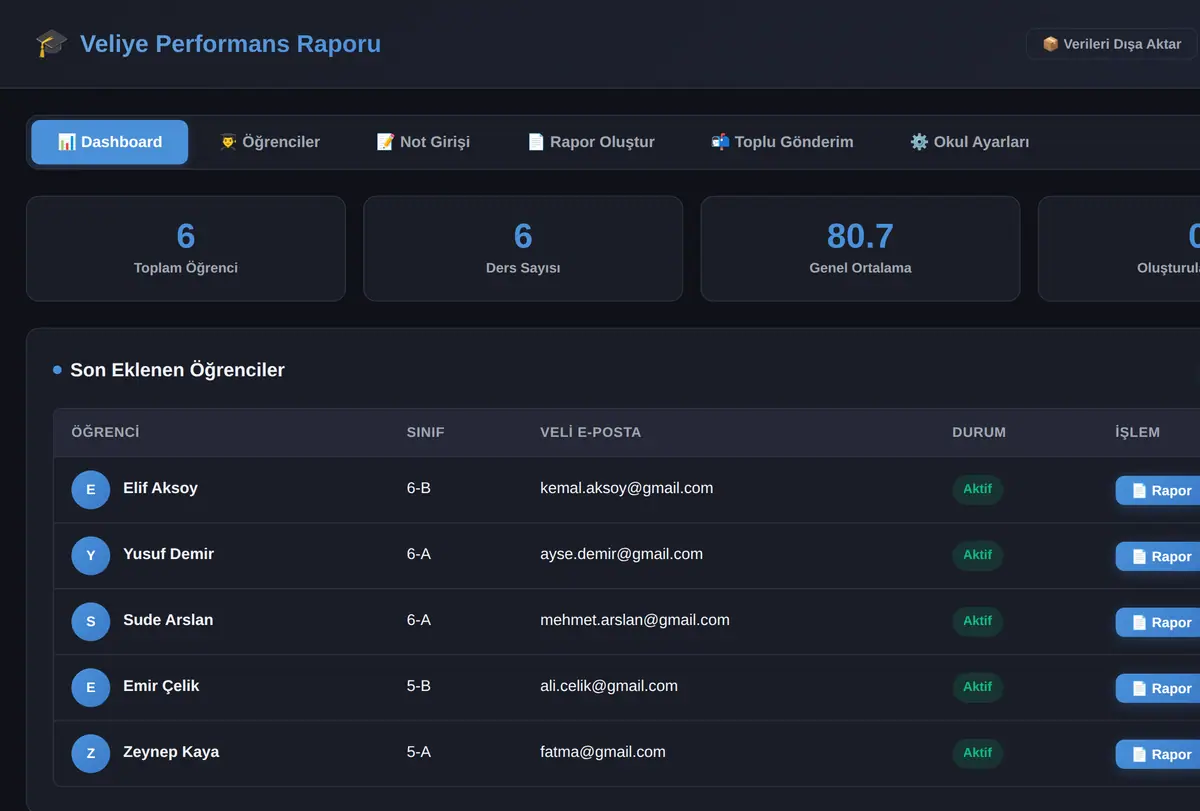
Task: Click email kemal.aksoy@gmail.com
Action: click(x=626, y=488)
